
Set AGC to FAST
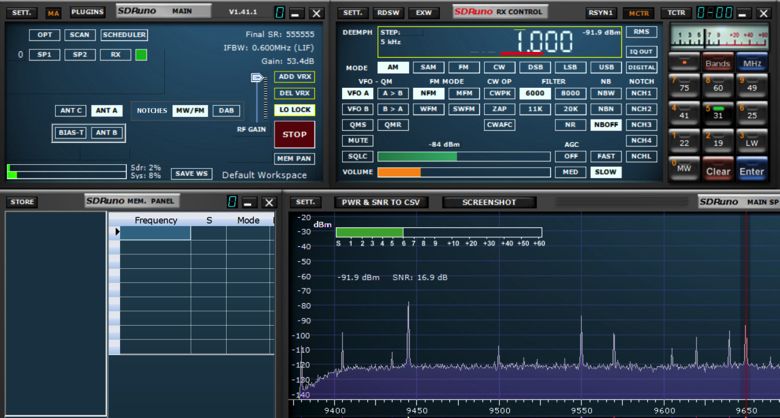pos(606,156)
